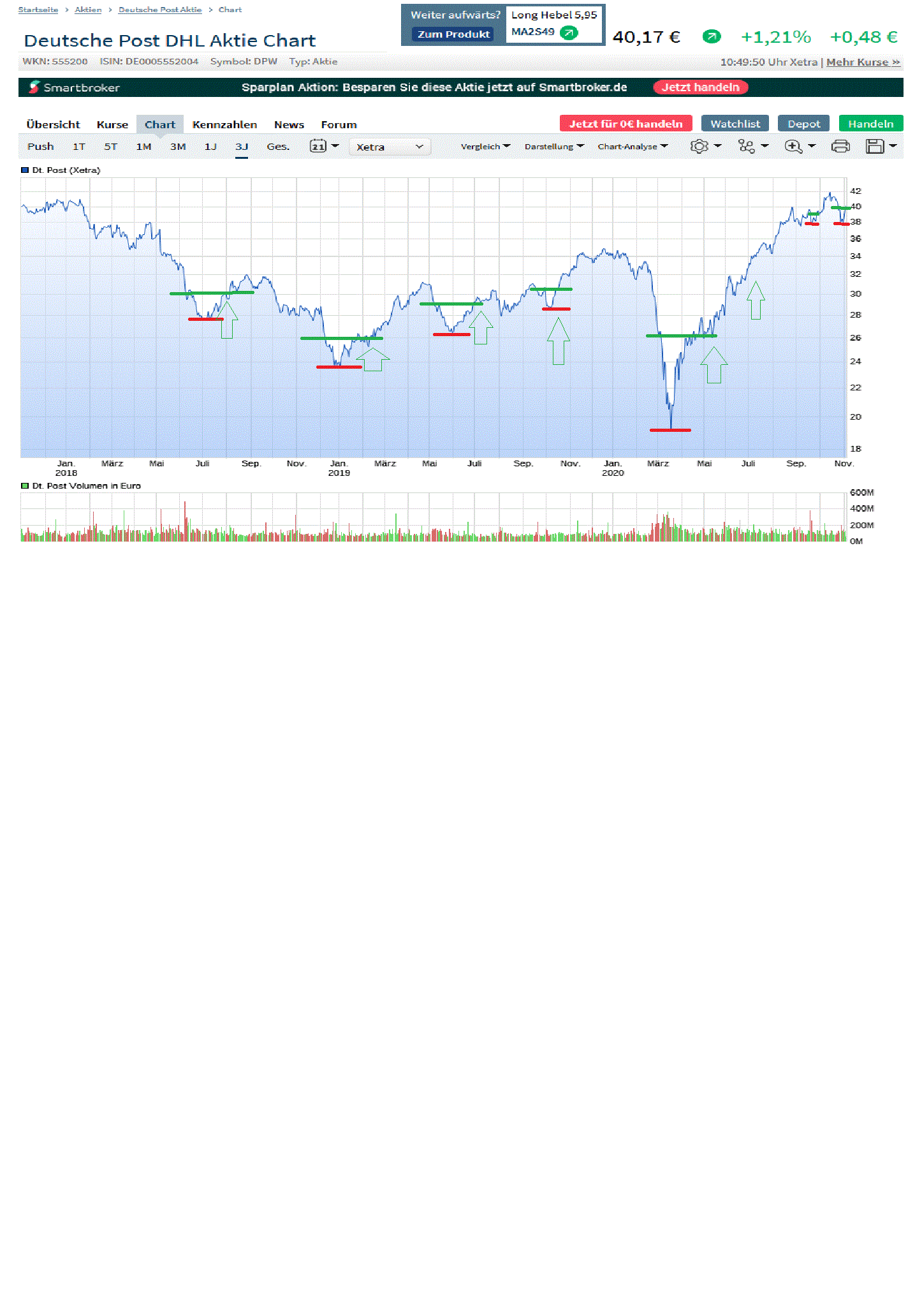Click the green trend arrow beside 40,17 €

coord(712,37)
